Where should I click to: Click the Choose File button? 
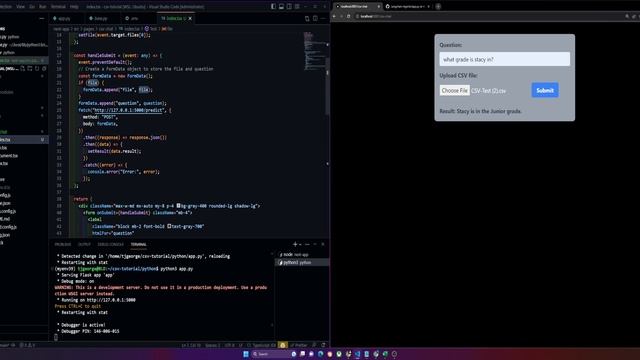[454, 91]
